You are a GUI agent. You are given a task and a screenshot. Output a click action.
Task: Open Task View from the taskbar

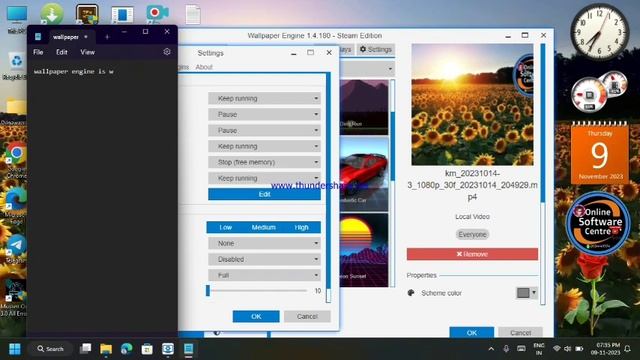[86, 349]
